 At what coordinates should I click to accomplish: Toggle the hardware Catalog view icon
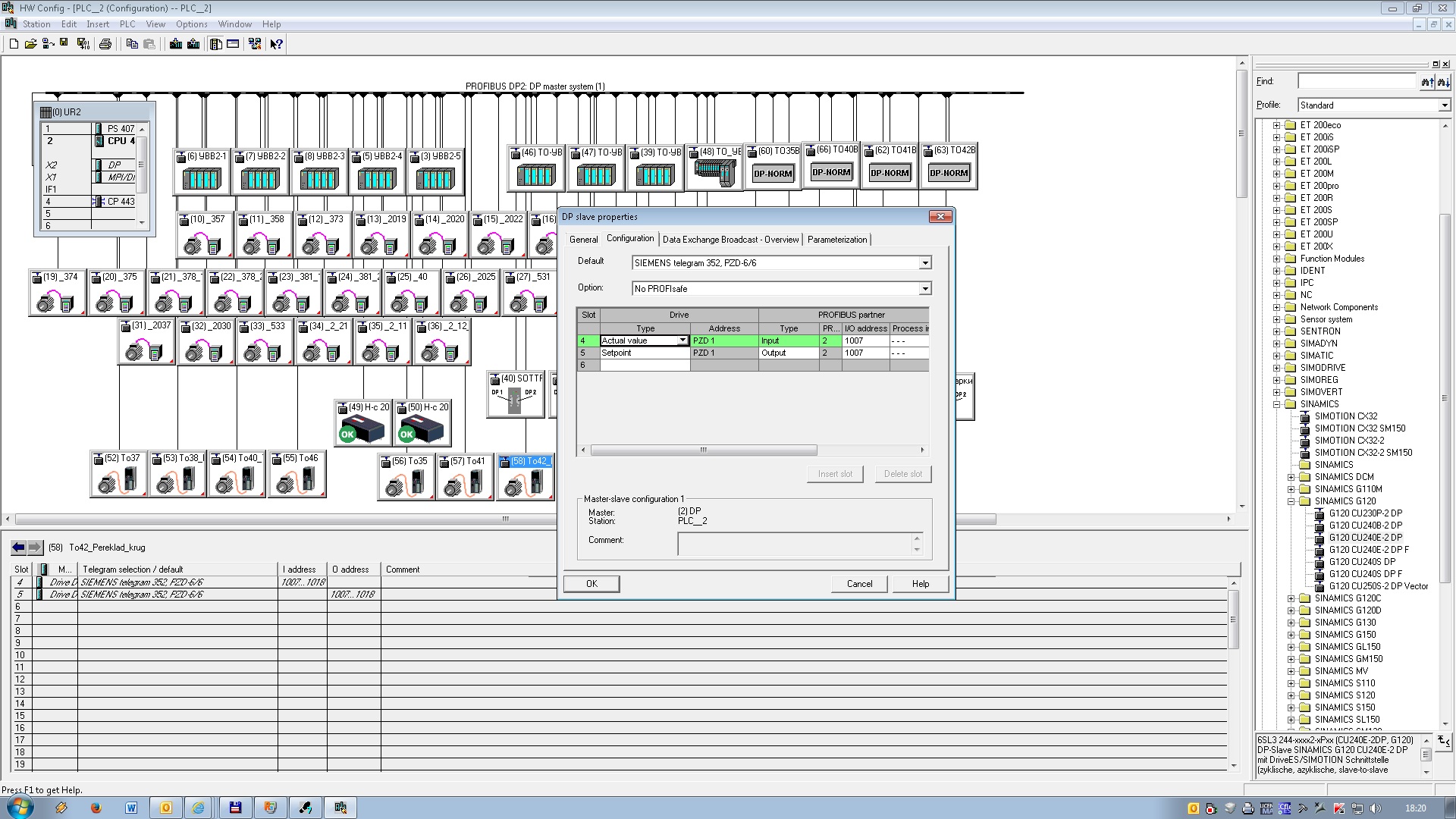(x=216, y=44)
